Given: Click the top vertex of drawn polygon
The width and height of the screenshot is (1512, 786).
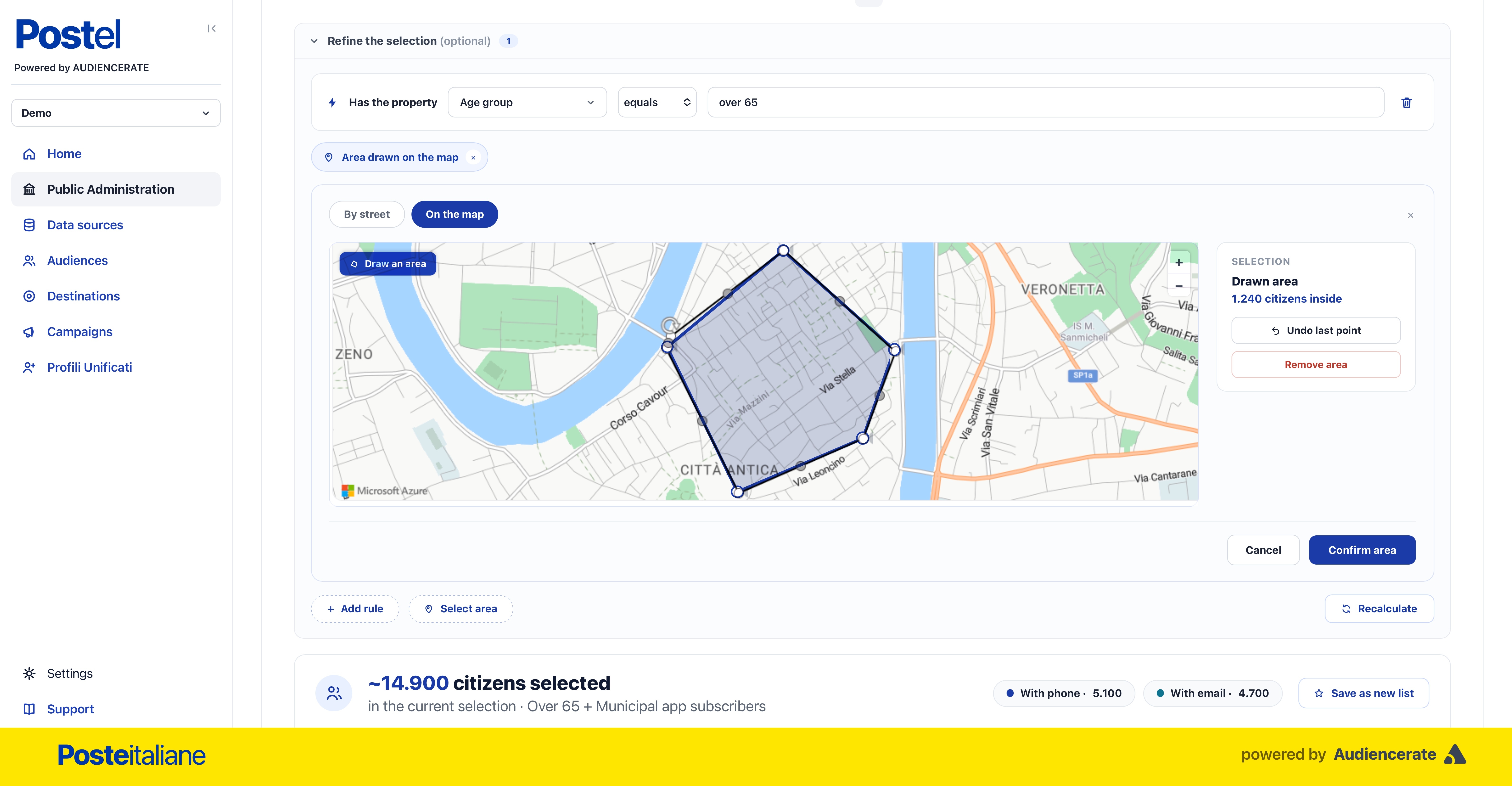Looking at the screenshot, I should point(783,251).
